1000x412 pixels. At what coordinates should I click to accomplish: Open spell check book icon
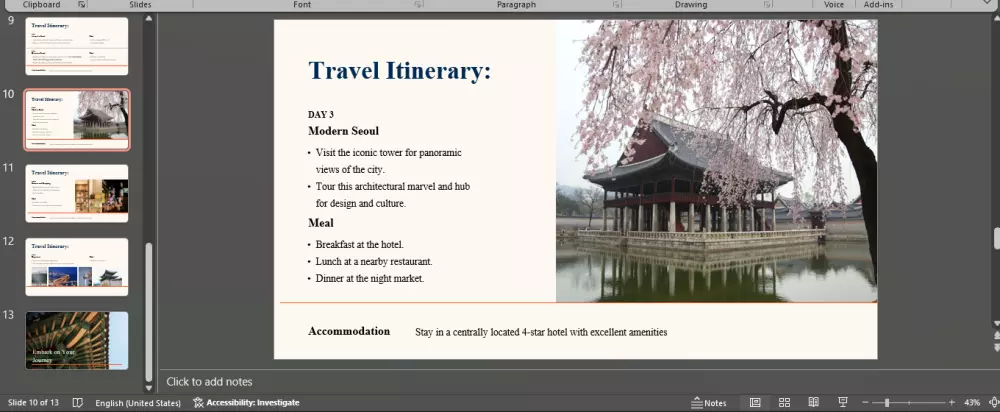pos(78,402)
